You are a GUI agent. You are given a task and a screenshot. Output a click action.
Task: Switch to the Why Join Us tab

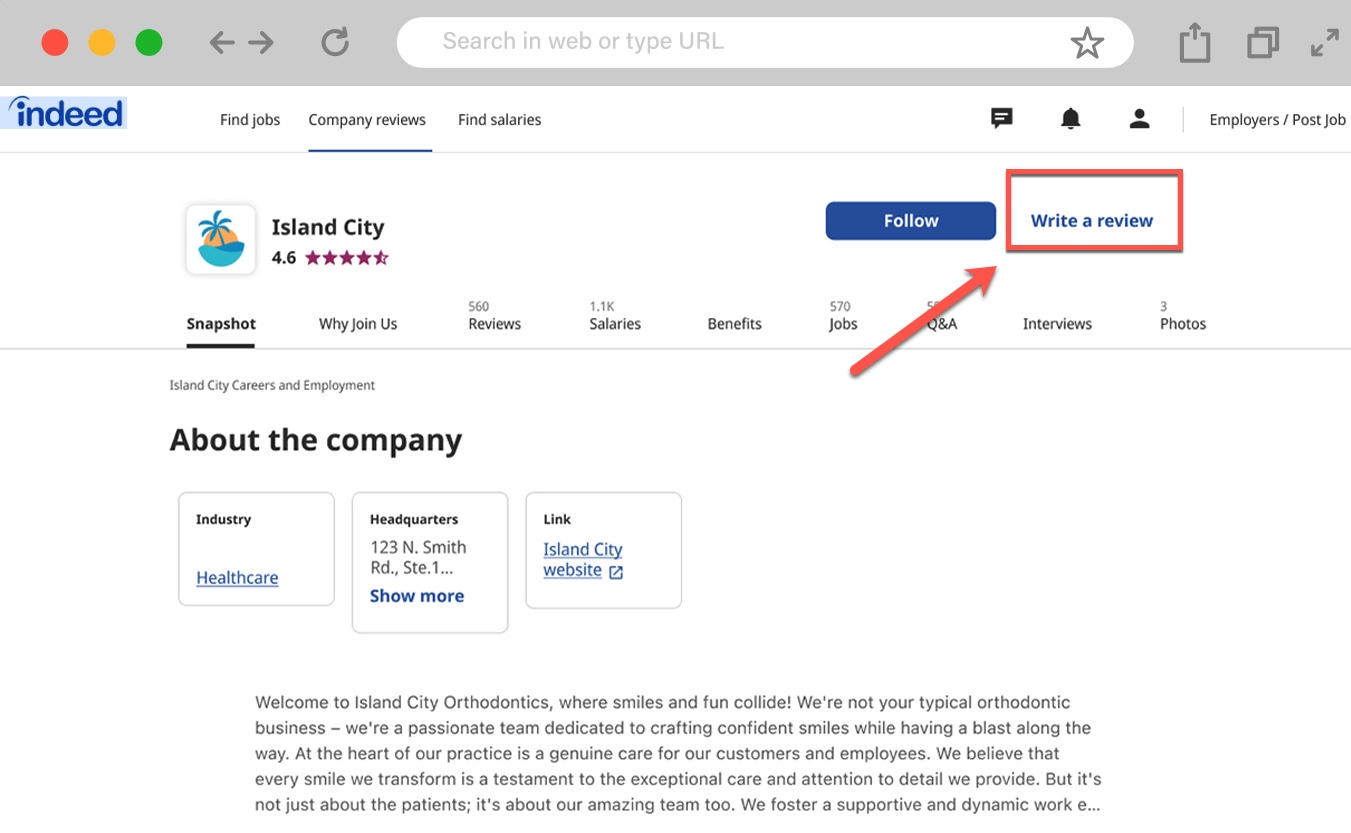(358, 324)
